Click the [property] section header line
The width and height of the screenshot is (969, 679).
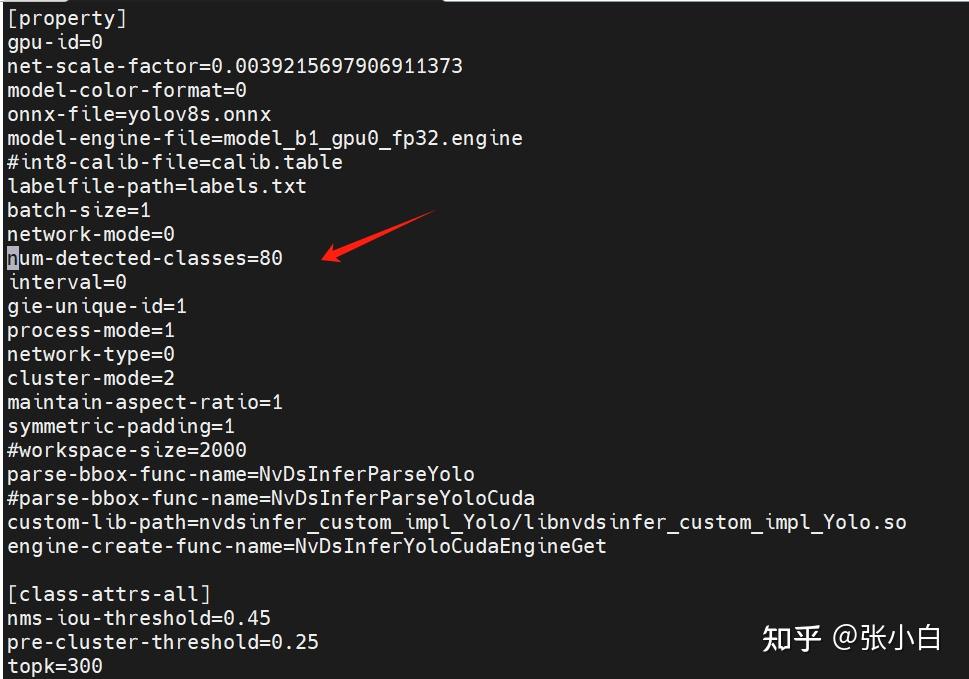coord(67,18)
